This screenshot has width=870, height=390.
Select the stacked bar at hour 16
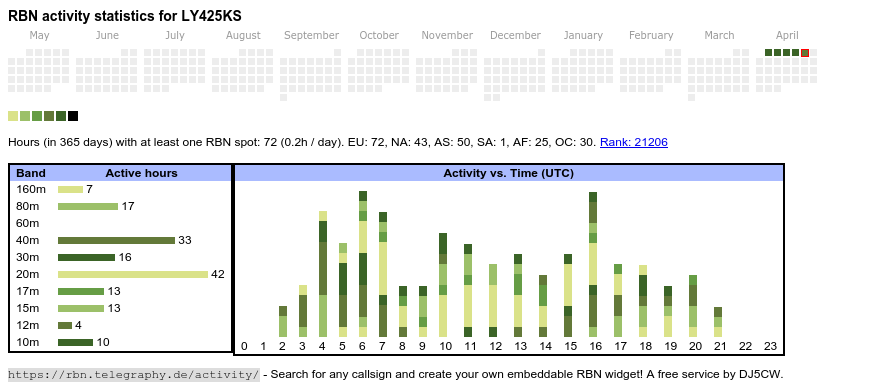point(593,265)
